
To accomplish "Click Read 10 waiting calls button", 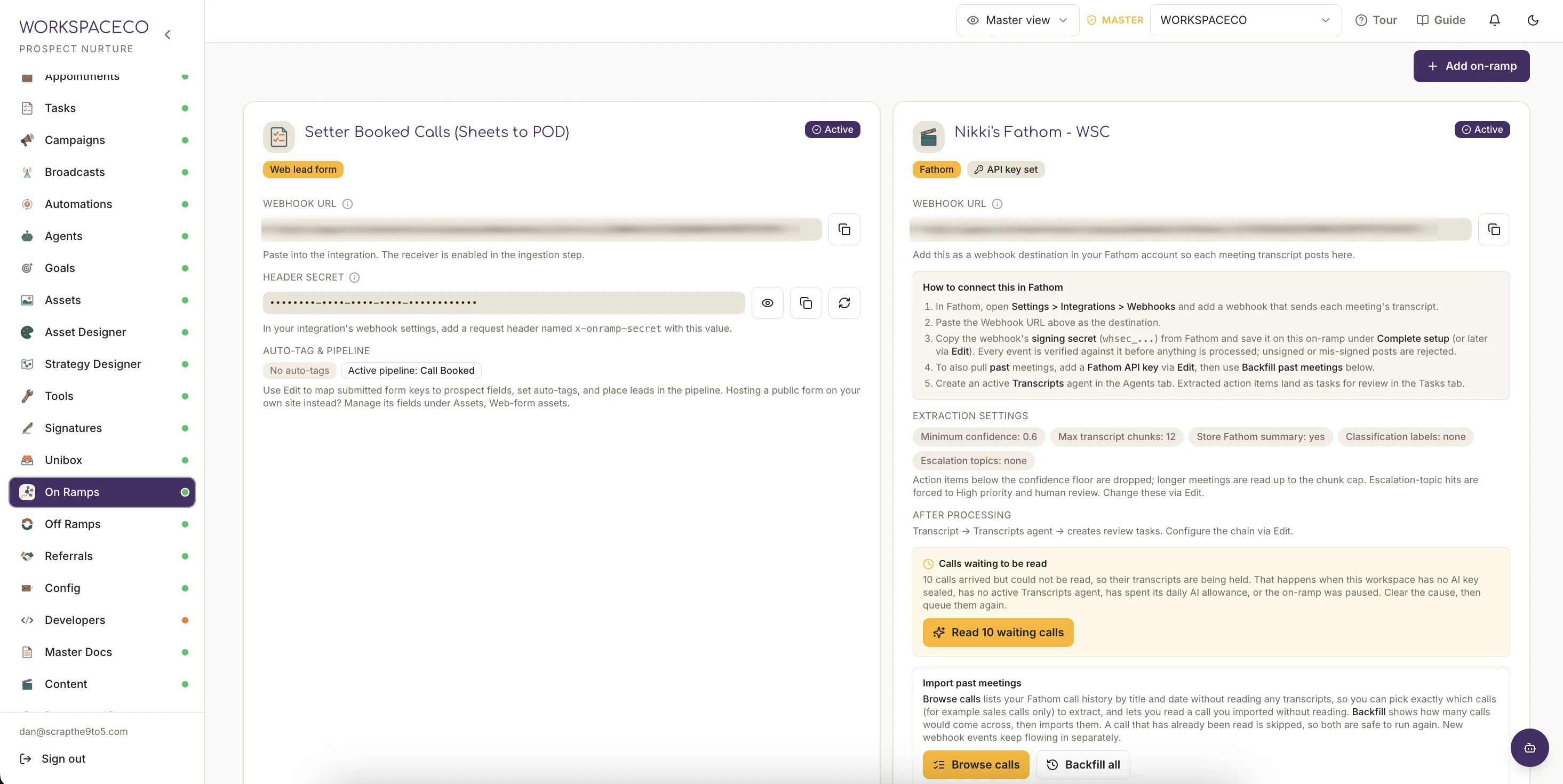I will click(998, 633).
